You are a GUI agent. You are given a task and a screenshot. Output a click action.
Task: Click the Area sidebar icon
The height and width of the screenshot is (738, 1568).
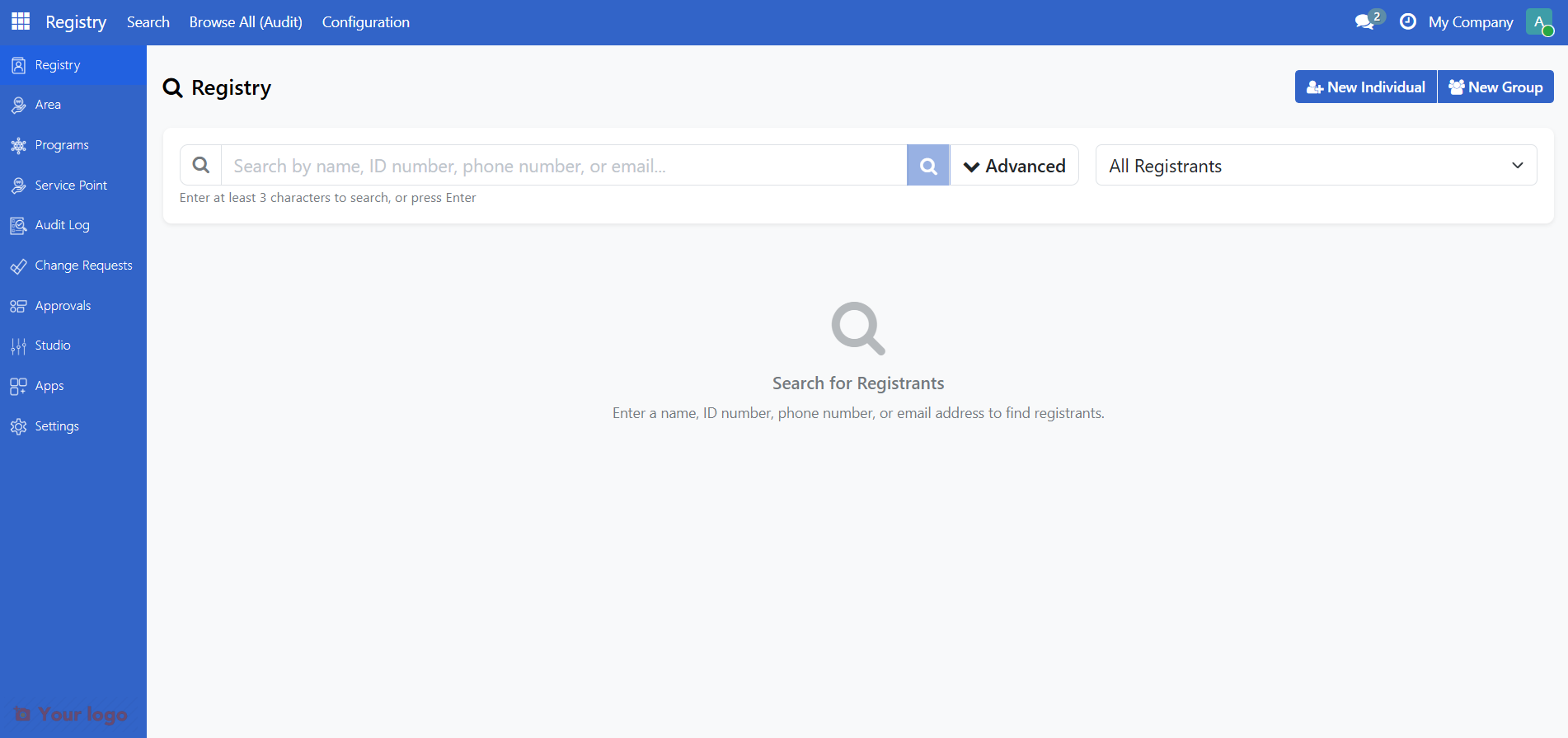tap(18, 105)
